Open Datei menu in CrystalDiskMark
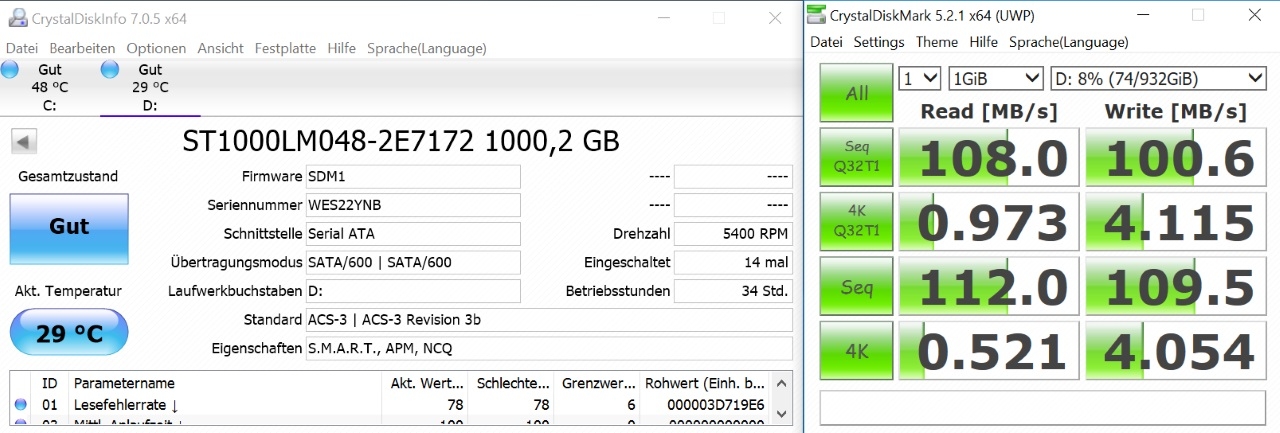 point(827,42)
